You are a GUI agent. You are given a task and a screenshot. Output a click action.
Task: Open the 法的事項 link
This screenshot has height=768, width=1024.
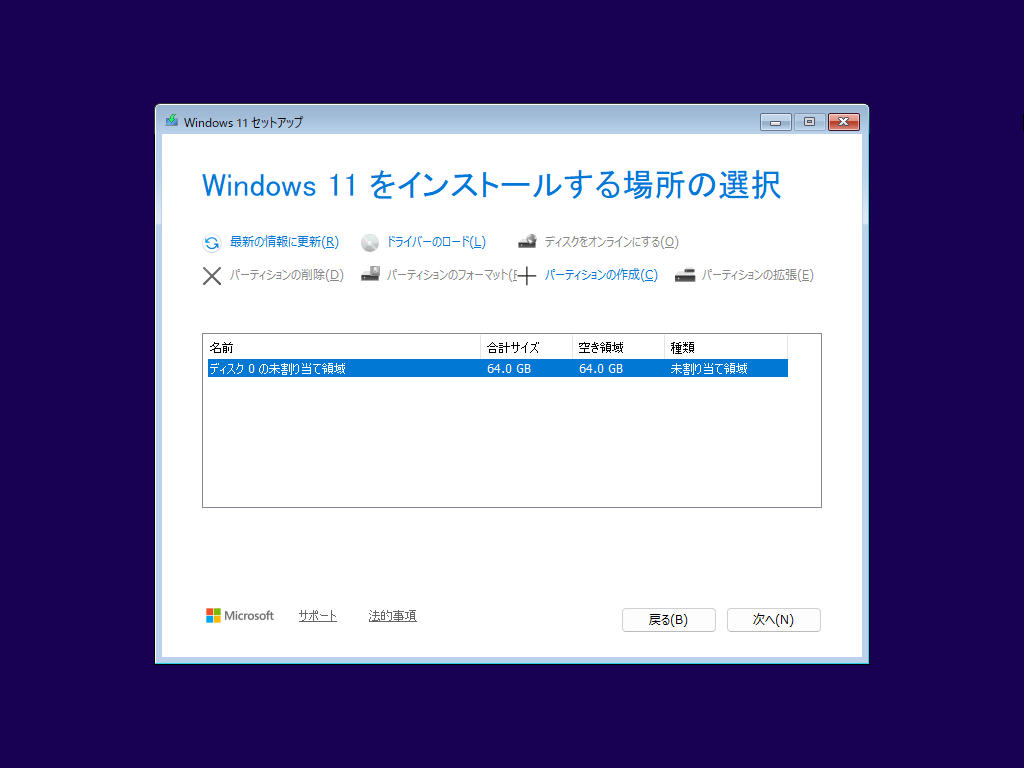tap(392, 615)
